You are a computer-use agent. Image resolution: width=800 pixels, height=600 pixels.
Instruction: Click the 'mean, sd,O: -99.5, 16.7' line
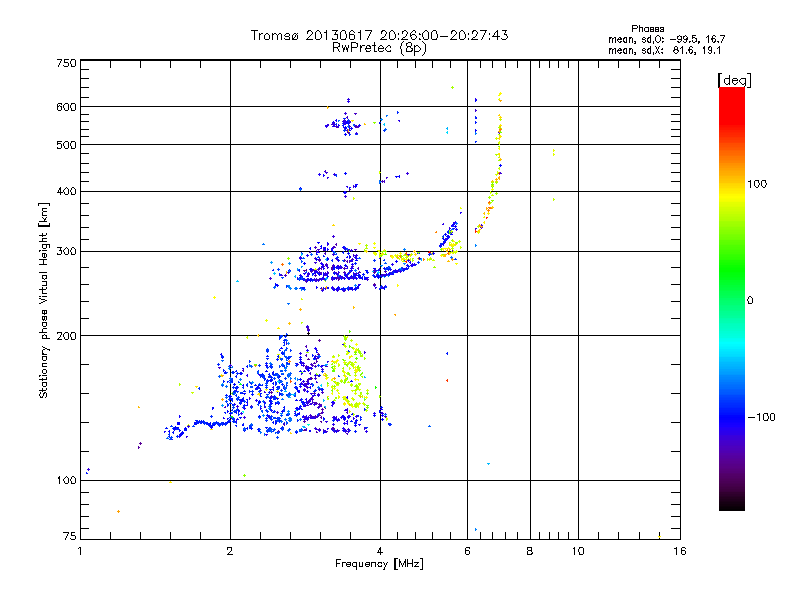(x=666, y=39)
